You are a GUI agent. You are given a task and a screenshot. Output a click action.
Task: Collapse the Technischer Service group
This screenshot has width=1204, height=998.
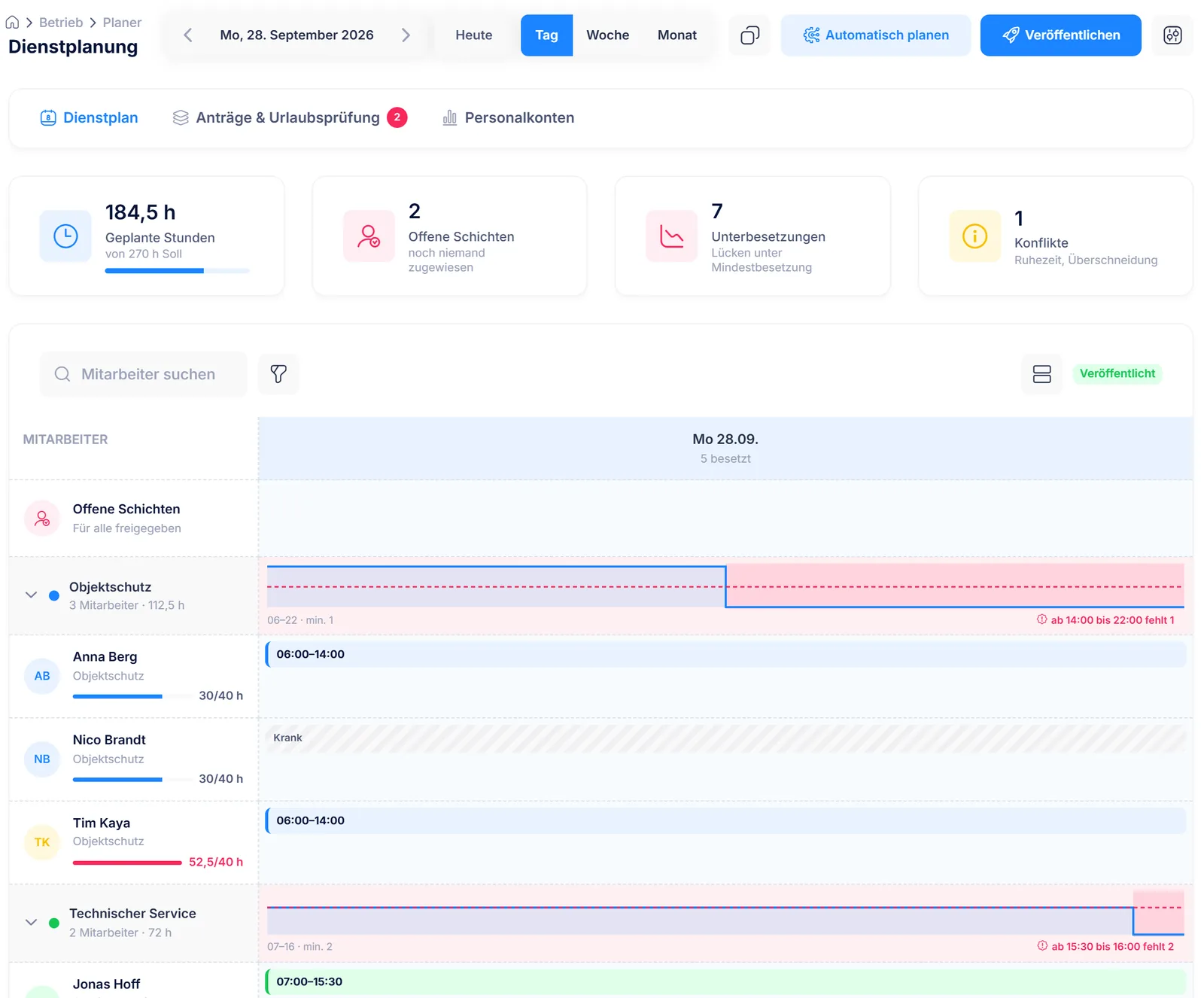pyautogui.click(x=31, y=922)
